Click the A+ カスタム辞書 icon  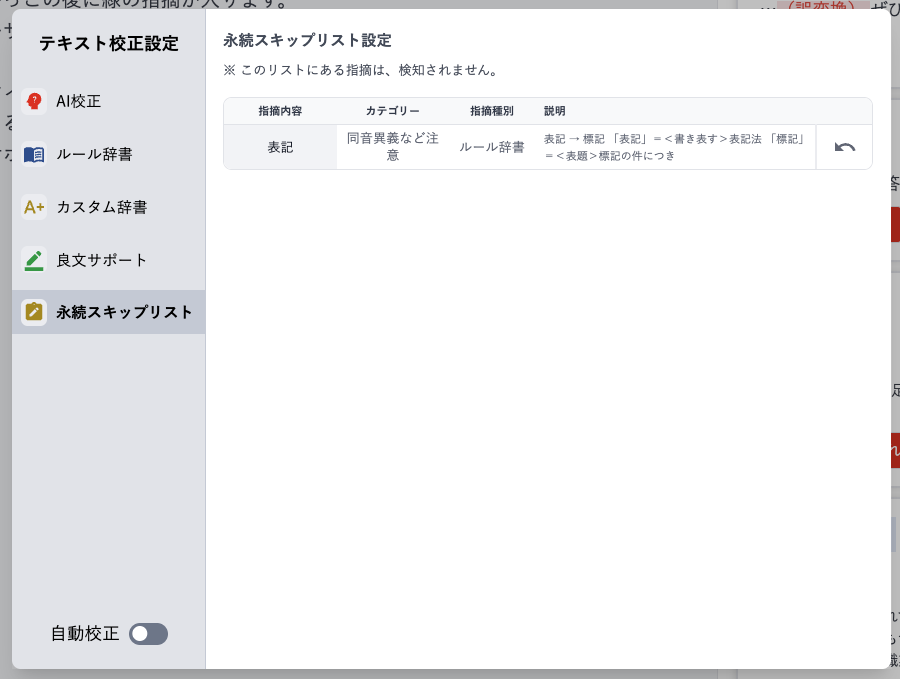click(x=34, y=207)
